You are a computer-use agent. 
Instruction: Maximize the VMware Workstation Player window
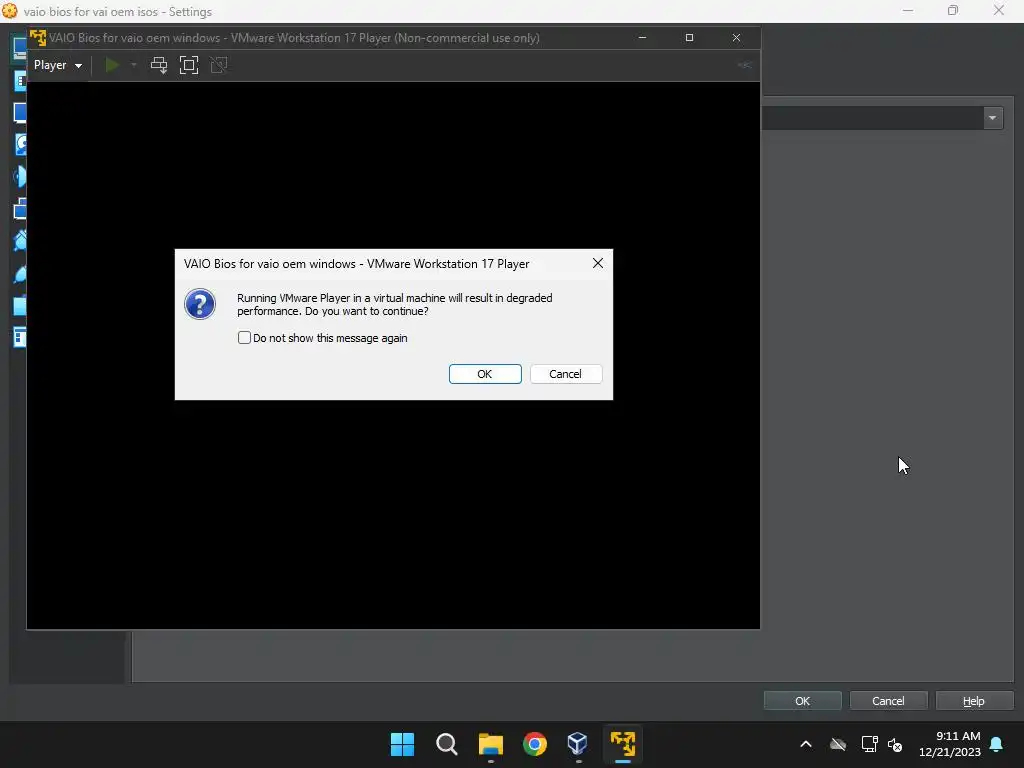click(x=689, y=38)
